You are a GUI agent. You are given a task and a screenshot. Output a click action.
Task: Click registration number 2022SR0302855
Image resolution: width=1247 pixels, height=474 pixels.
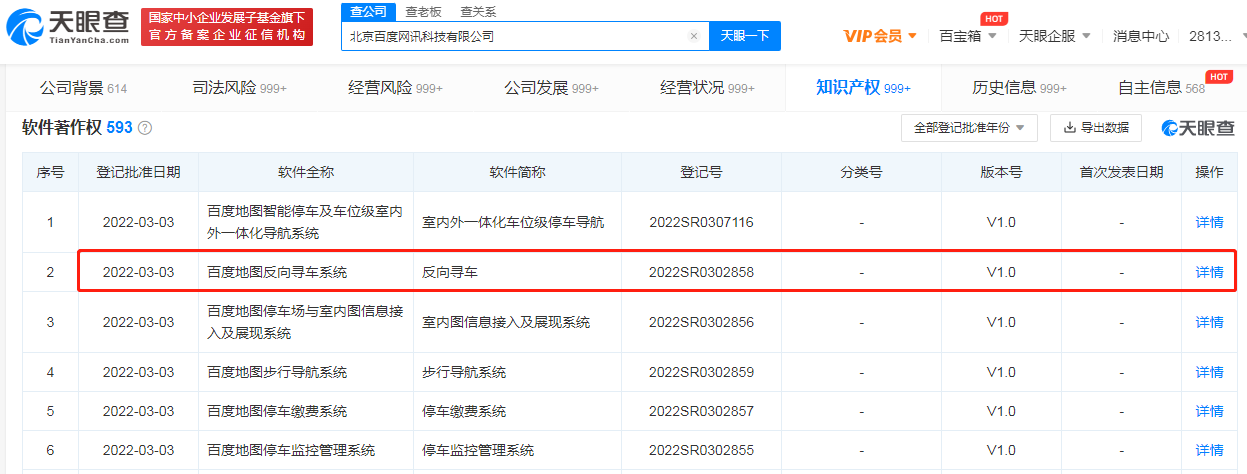[x=701, y=450]
